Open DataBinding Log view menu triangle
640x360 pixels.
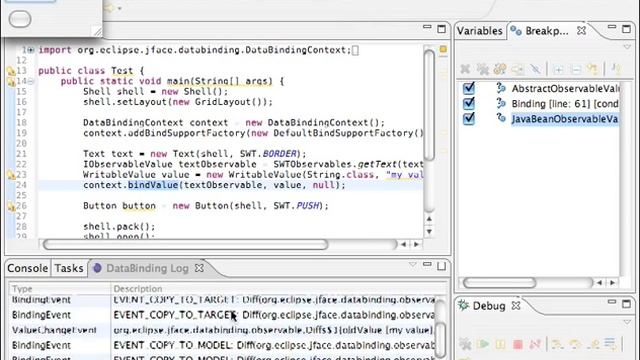(413, 265)
